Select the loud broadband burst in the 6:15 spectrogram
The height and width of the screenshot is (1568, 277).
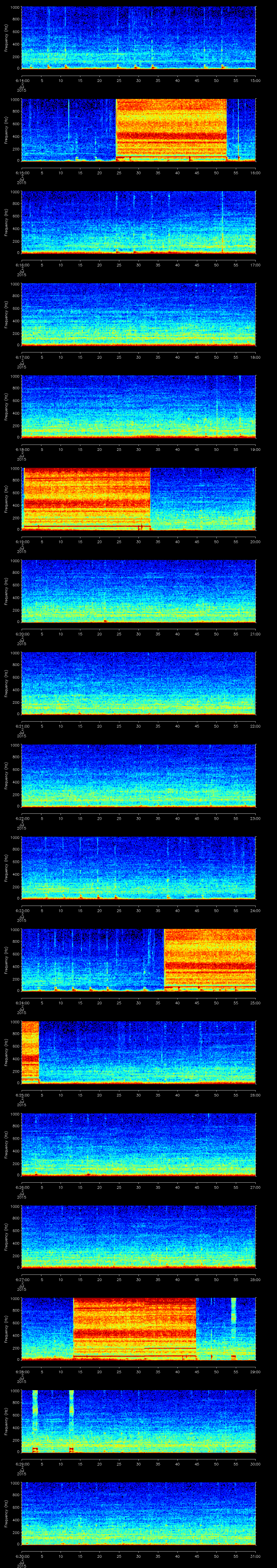coord(171,130)
